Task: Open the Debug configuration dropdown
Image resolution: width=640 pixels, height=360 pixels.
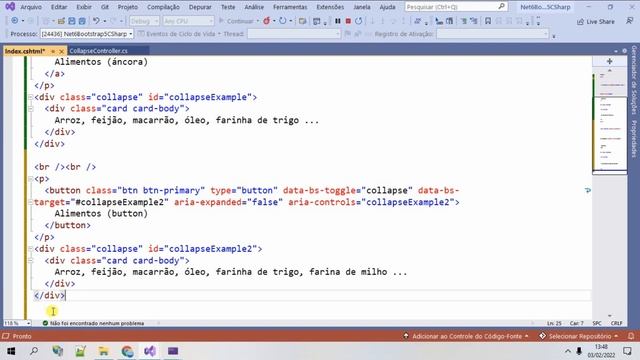Action: point(144,21)
